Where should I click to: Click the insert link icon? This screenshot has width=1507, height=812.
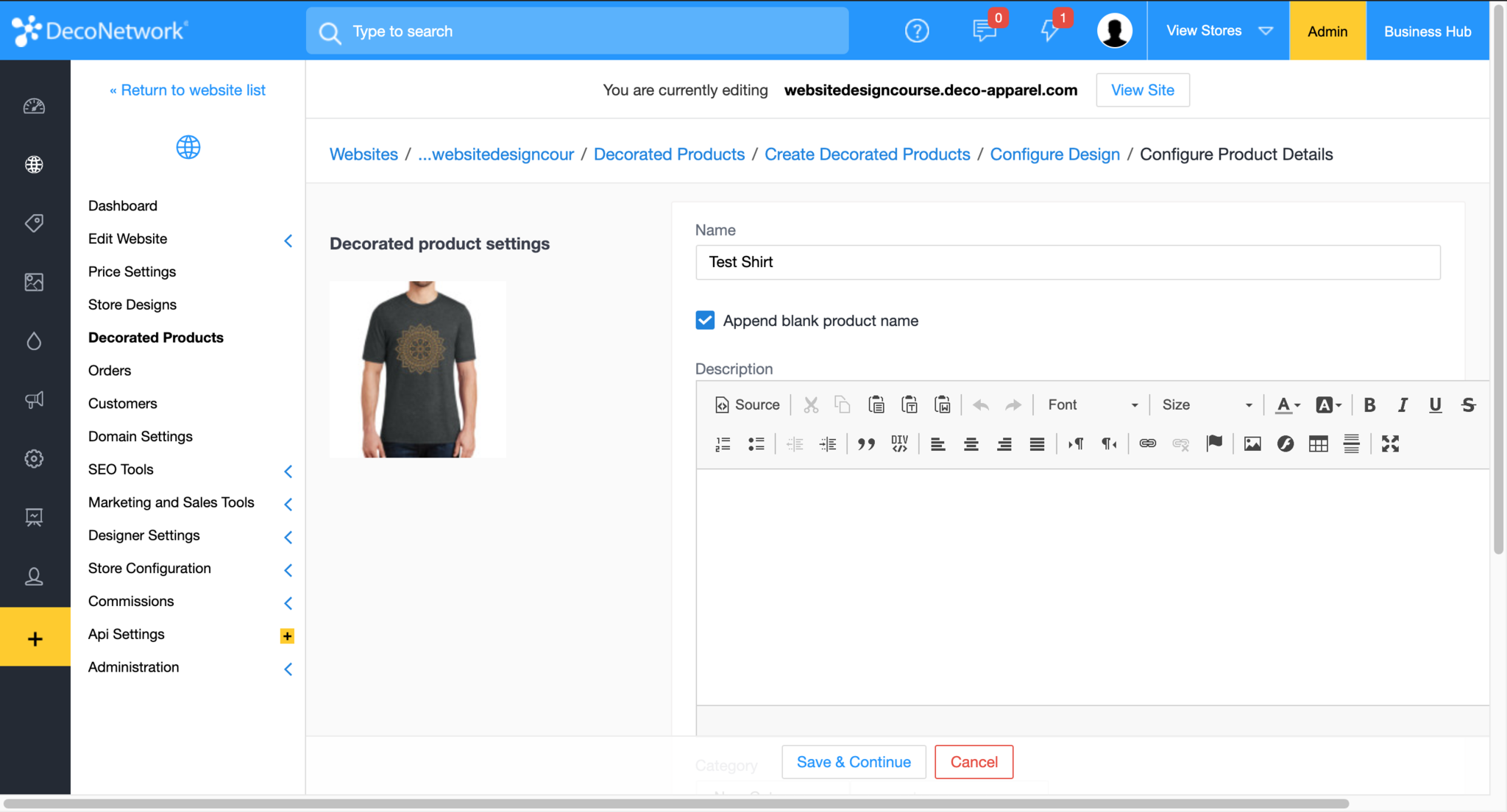1147,444
